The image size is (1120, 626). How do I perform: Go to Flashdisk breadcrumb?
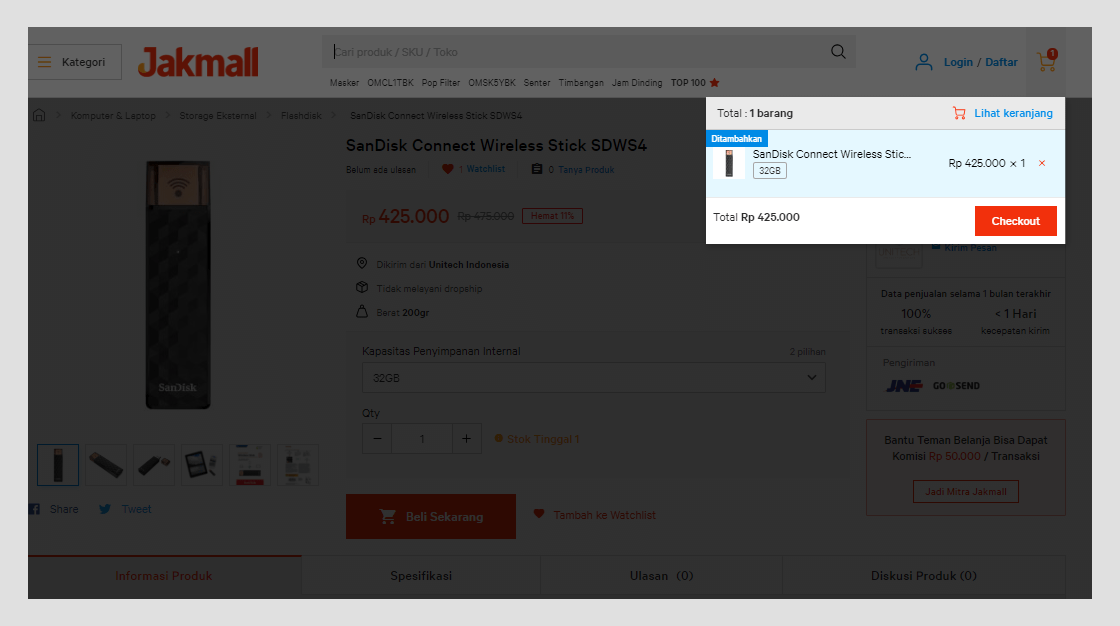tap(301, 116)
